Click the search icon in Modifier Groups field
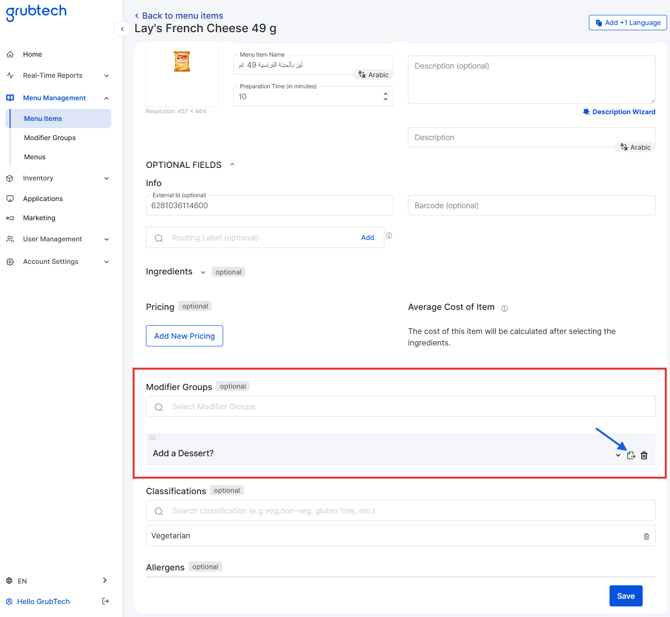Viewport: 670px width, 617px height. pyautogui.click(x=159, y=407)
